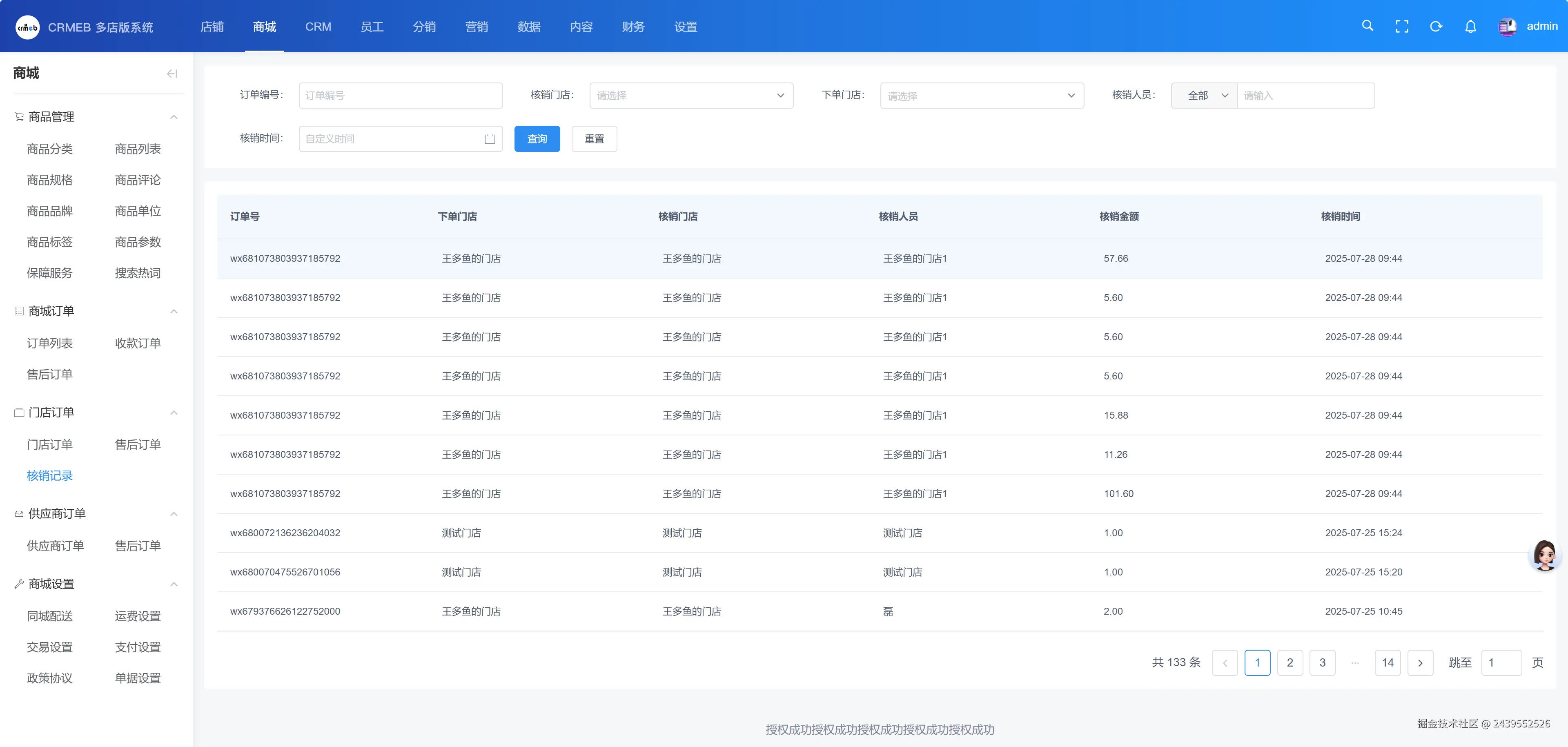Click the search magnifier icon in header

tap(1367, 26)
